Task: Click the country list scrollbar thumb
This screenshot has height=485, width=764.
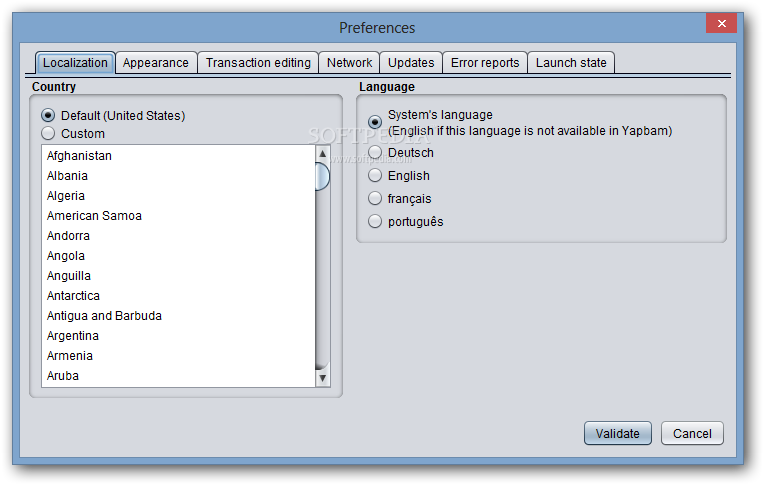Action: pos(323,176)
